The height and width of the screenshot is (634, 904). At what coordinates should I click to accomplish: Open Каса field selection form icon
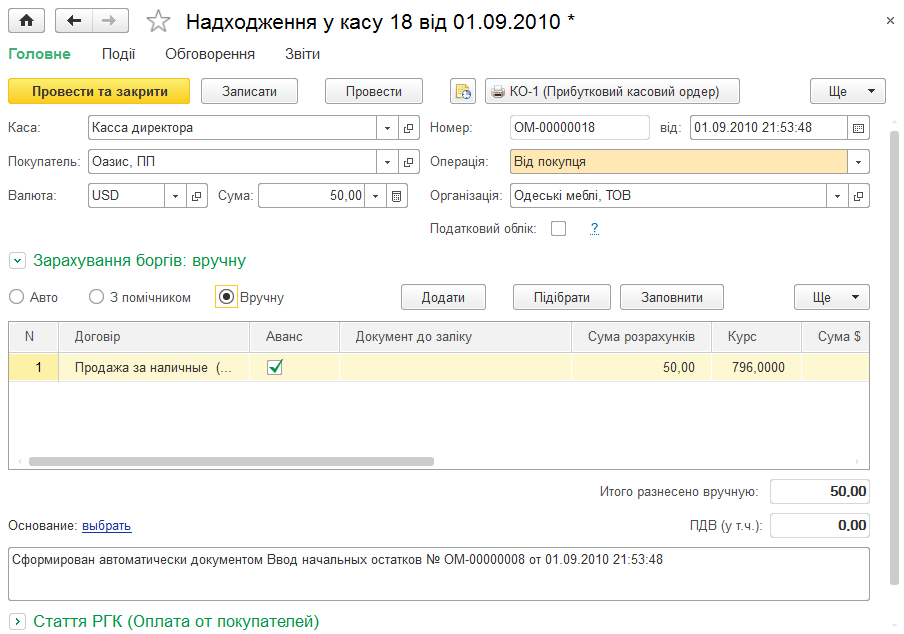tap(408, 128)
